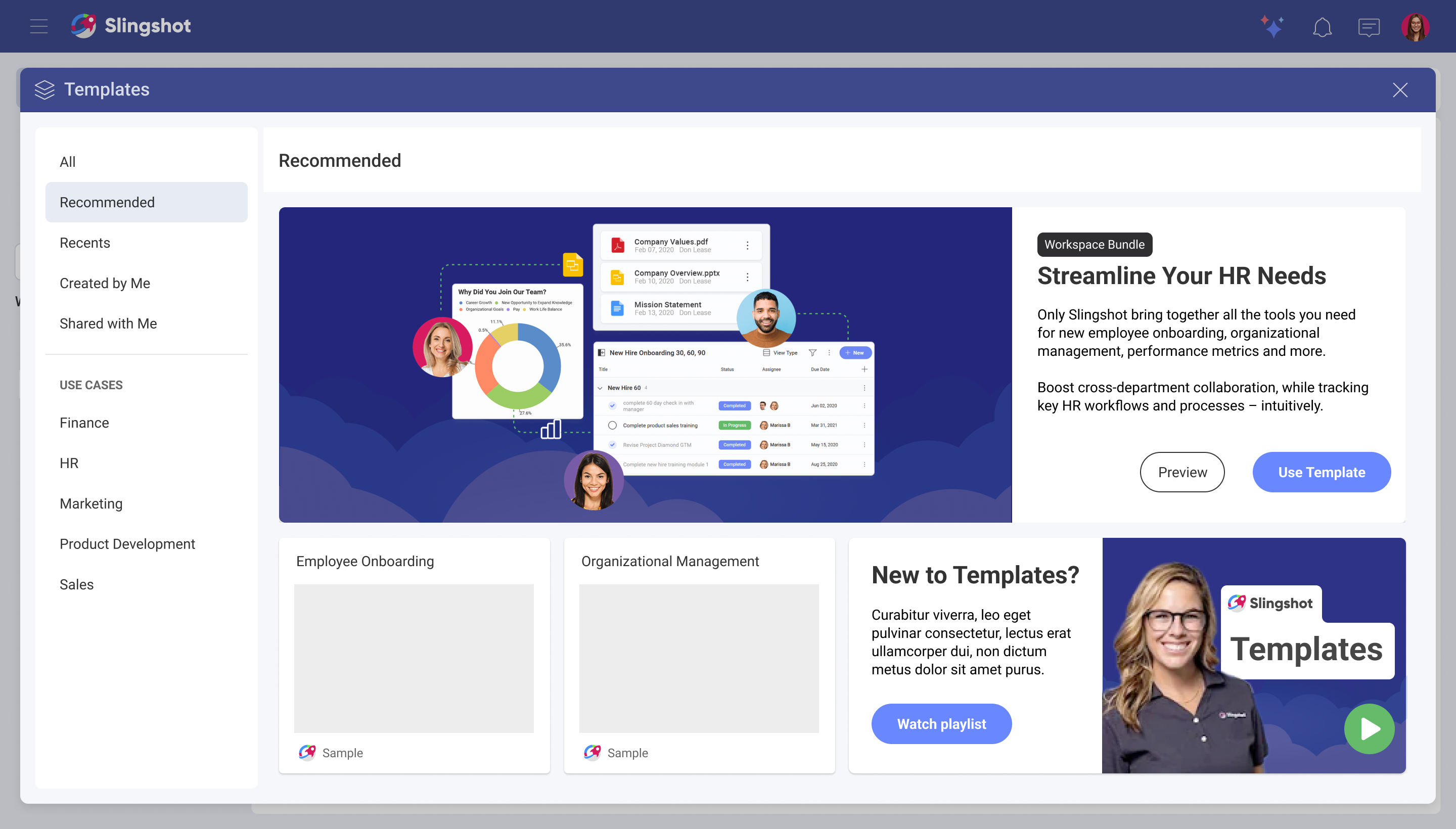Screen dimensions: 1456x829
Task: Select the Product Development use case
Action: tap(146, 544)
